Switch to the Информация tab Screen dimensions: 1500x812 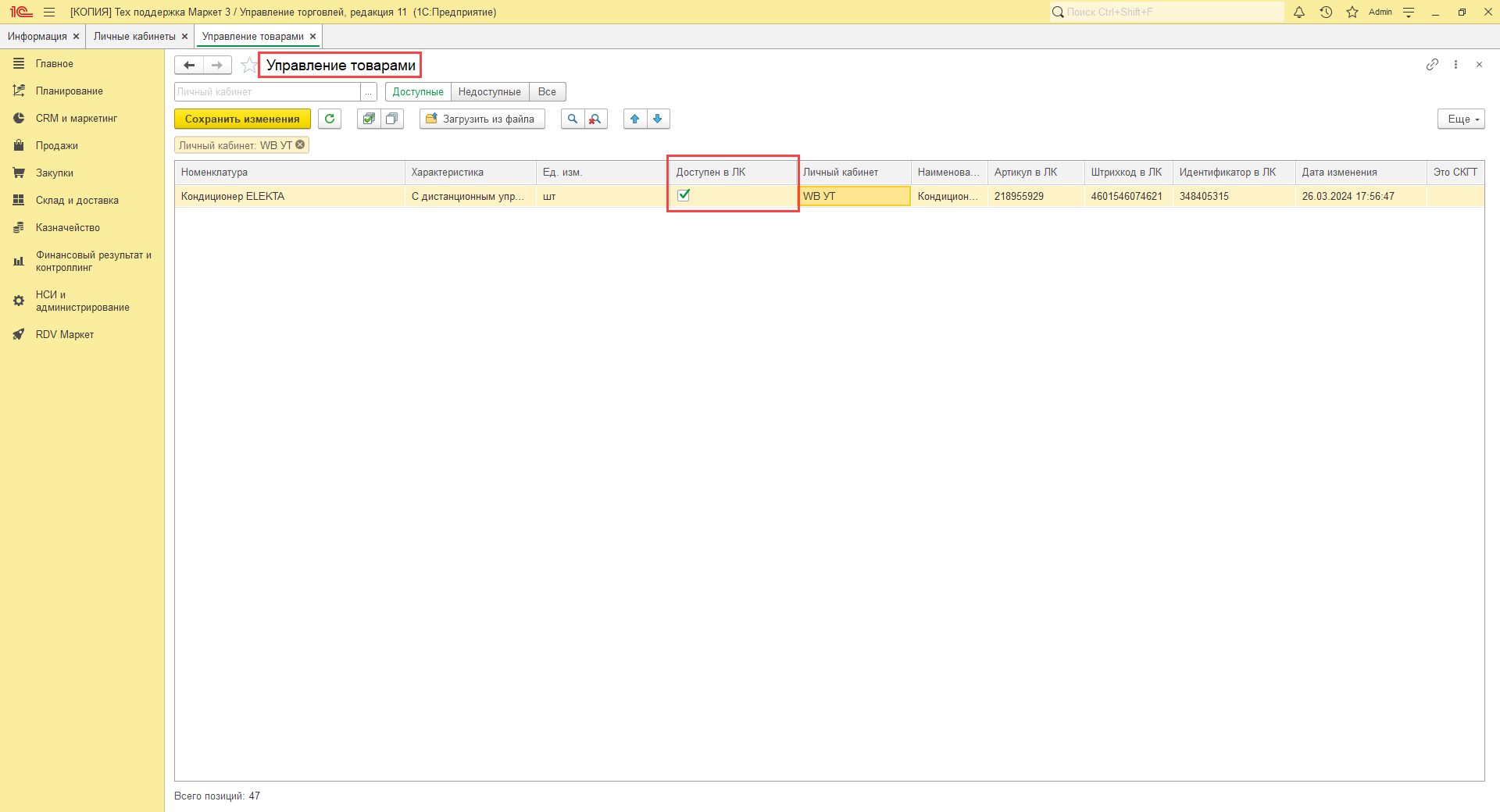(x=37, y=37)
